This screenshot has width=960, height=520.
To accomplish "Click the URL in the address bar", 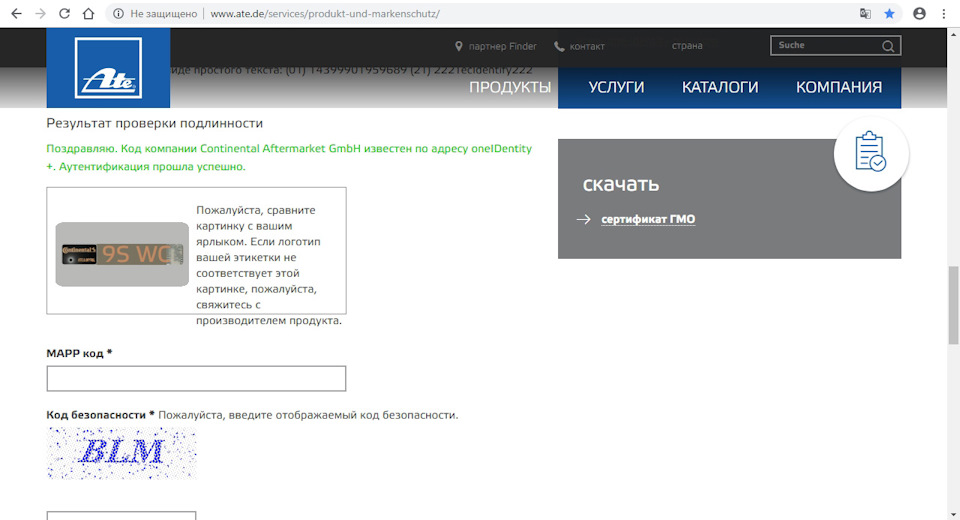I will pos(324,13).
